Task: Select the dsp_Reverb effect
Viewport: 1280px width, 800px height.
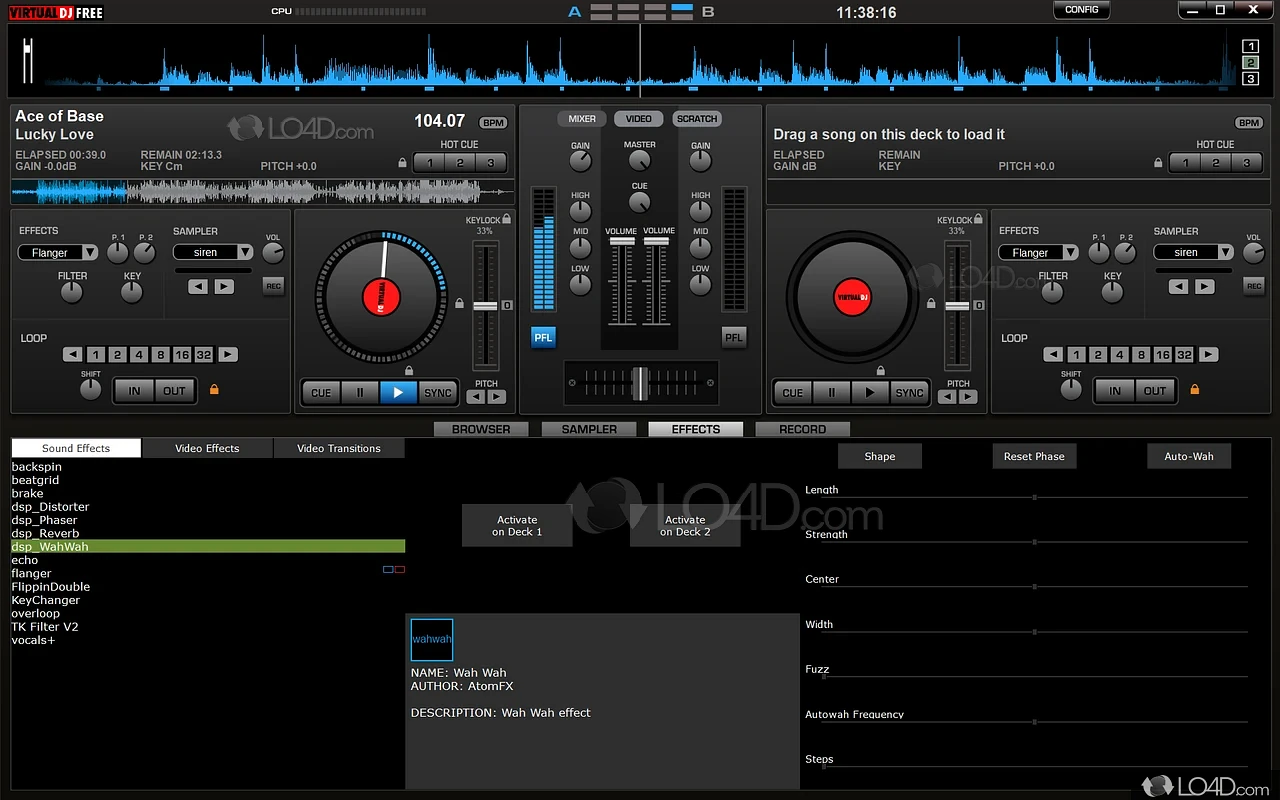Action: click(208, 533)
